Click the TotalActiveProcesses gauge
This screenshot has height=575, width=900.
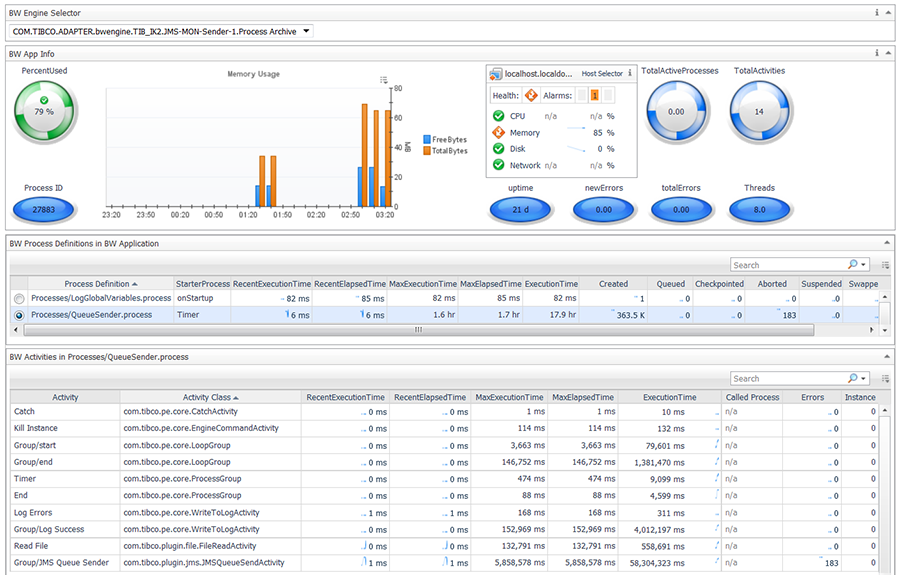tap(677, 112)
